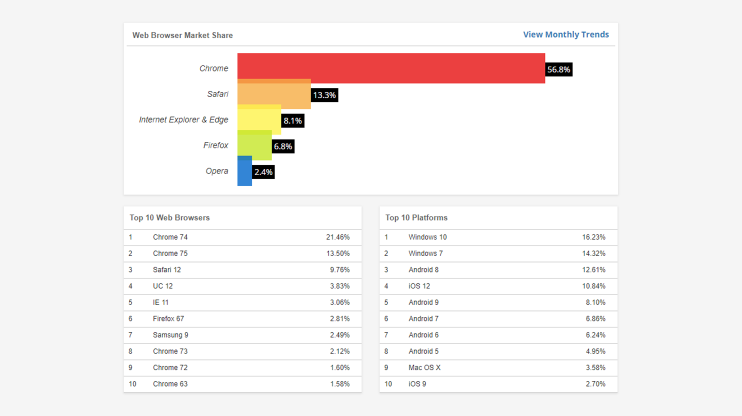Select the Chrome 72 row
Screen dimensions: 742x416
coord(243,368)
